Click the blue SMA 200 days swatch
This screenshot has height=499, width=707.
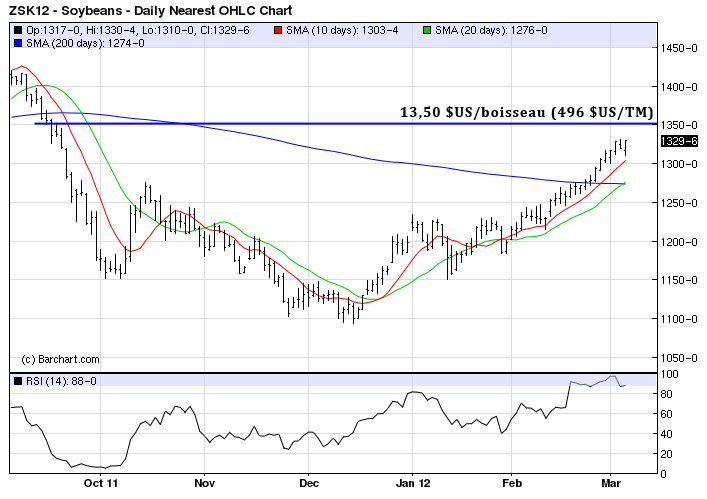19,42
